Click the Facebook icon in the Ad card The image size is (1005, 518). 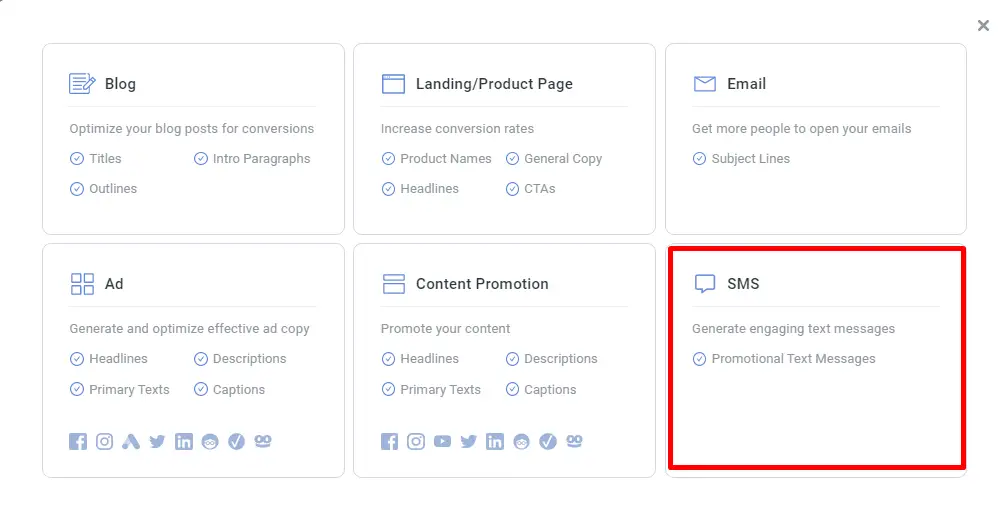tap(78, 441)
